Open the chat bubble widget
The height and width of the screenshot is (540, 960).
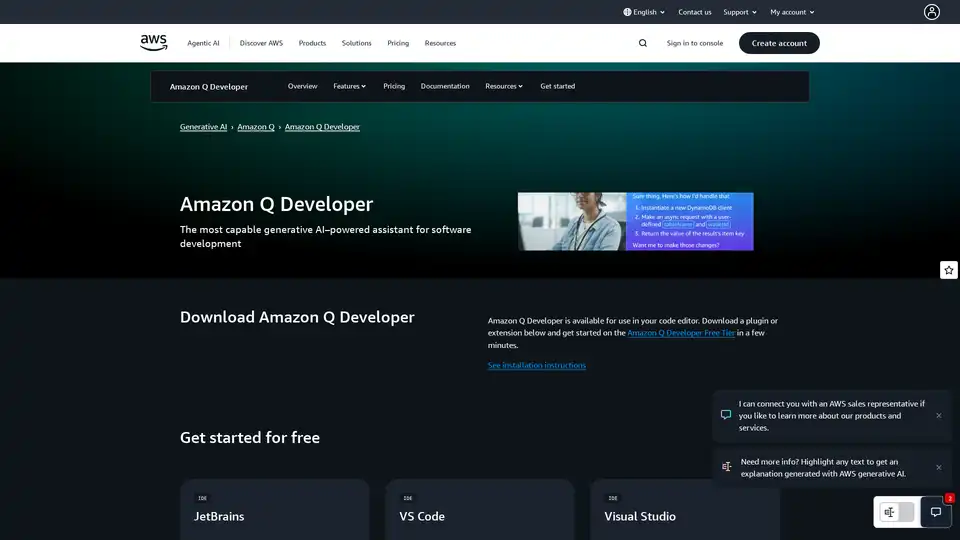coord(936,512)
